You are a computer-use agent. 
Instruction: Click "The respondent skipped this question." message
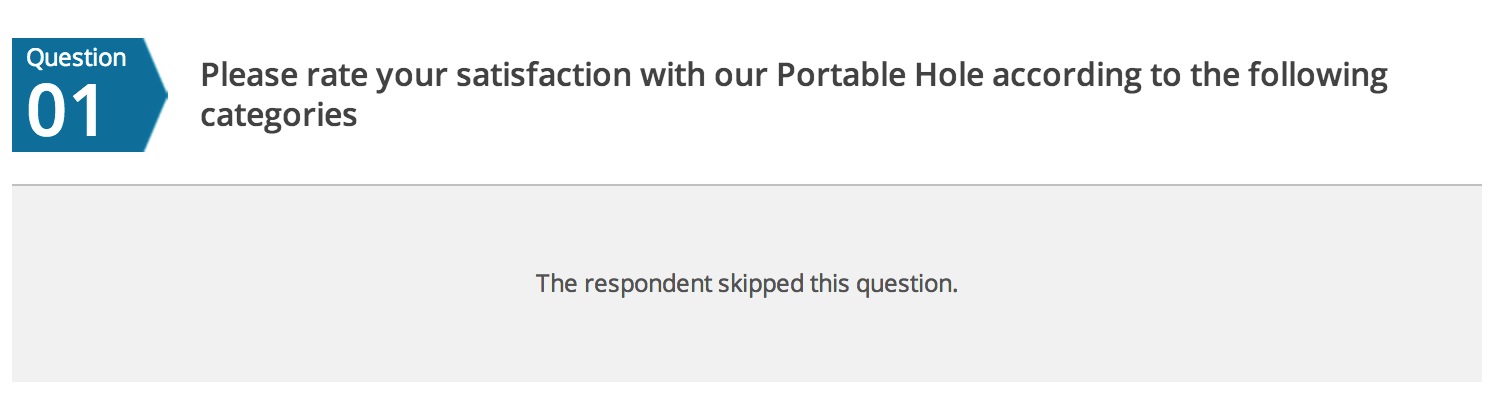point(747,283)
